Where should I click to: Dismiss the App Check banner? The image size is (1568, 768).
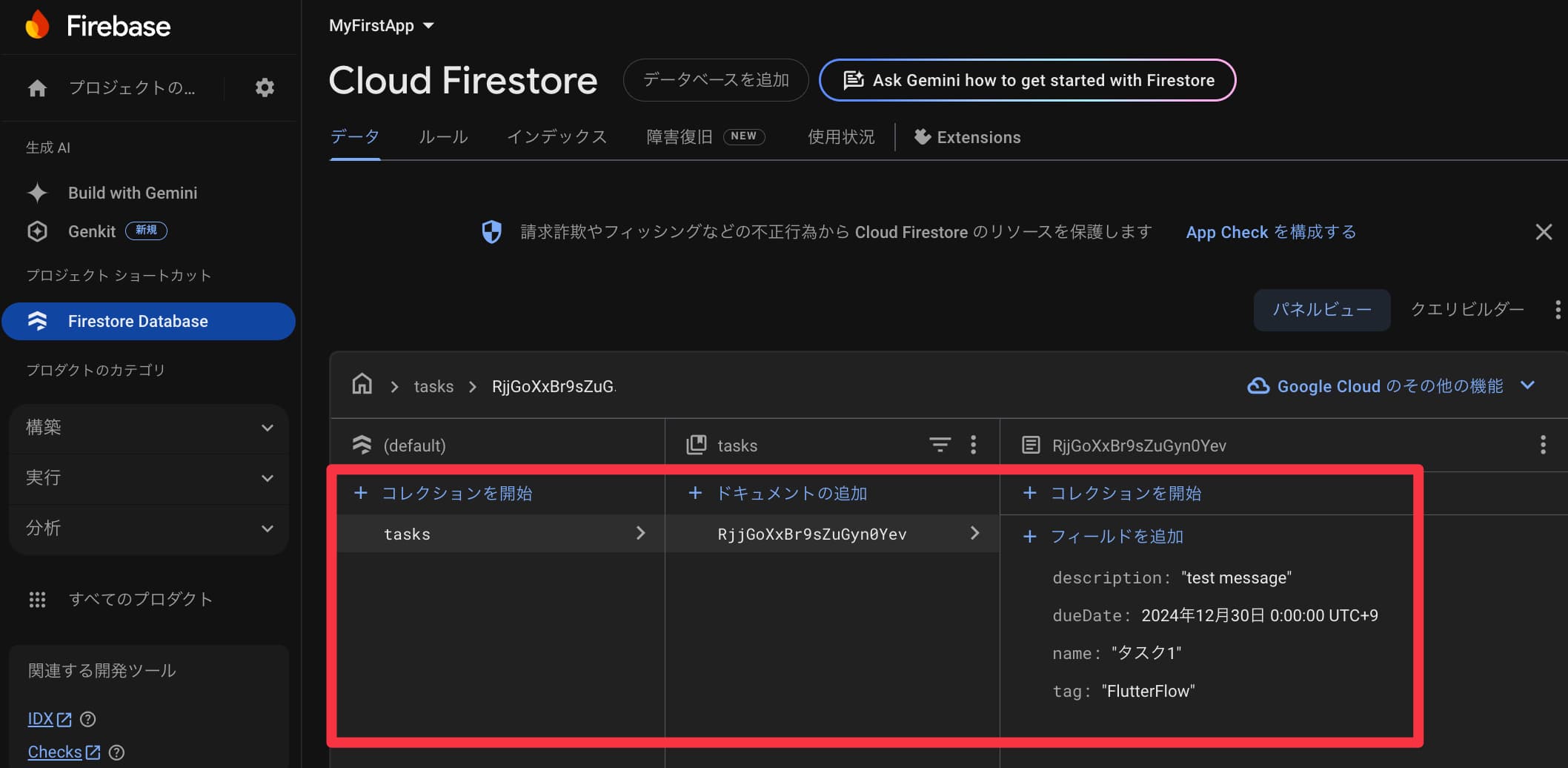point(1544,232)
